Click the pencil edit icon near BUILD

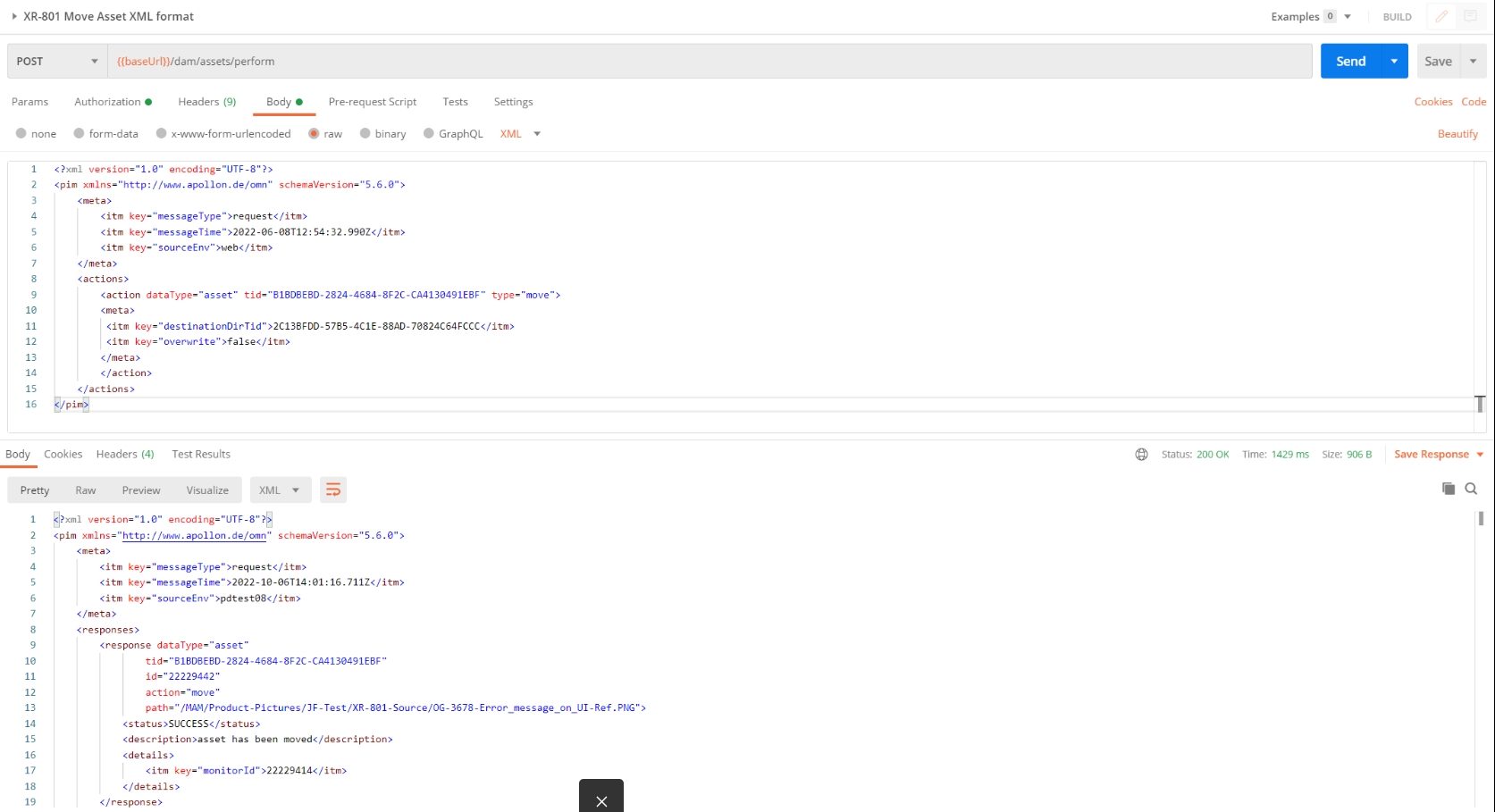coord(1441,16)
